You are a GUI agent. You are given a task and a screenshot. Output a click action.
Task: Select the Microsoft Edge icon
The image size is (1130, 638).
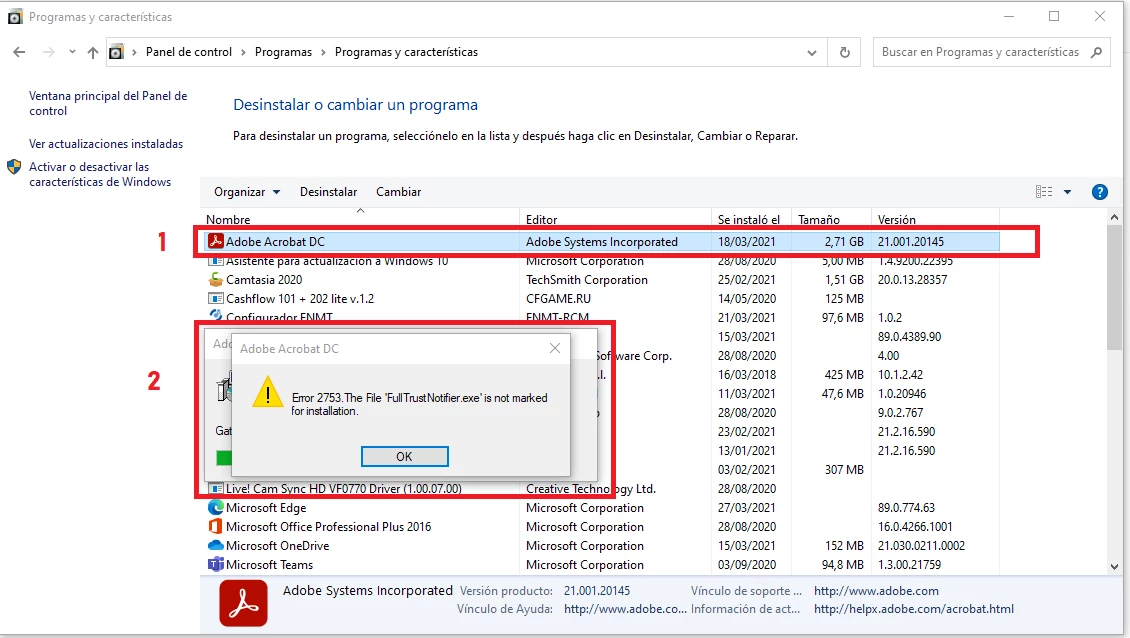(215, 508)
